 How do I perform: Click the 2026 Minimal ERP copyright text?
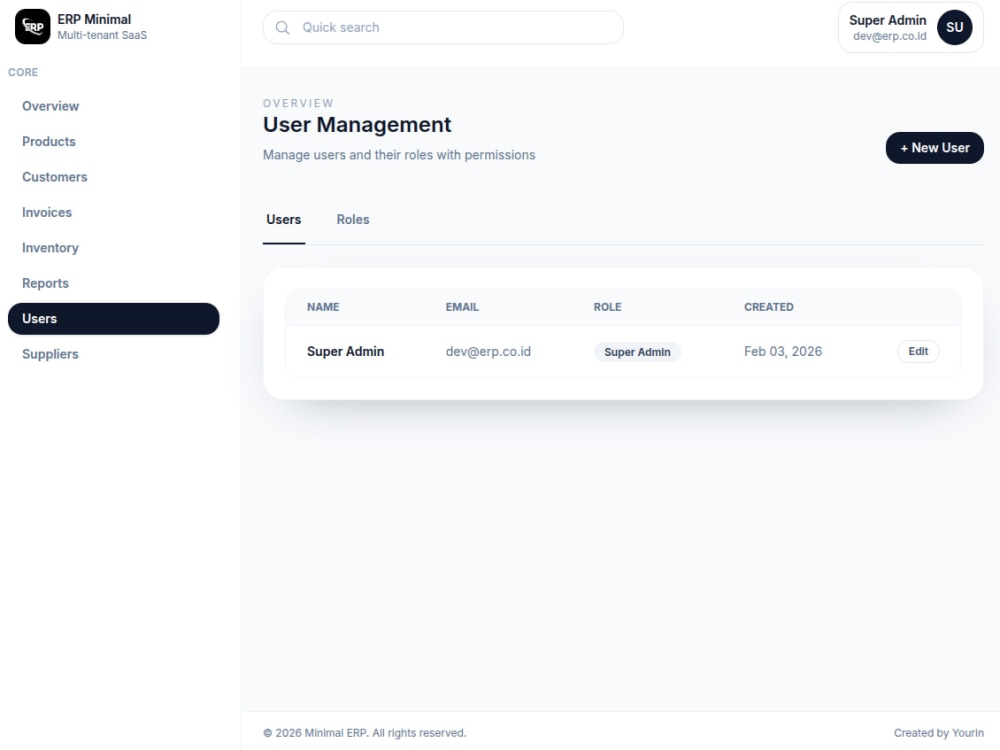(x=364, y=733)
